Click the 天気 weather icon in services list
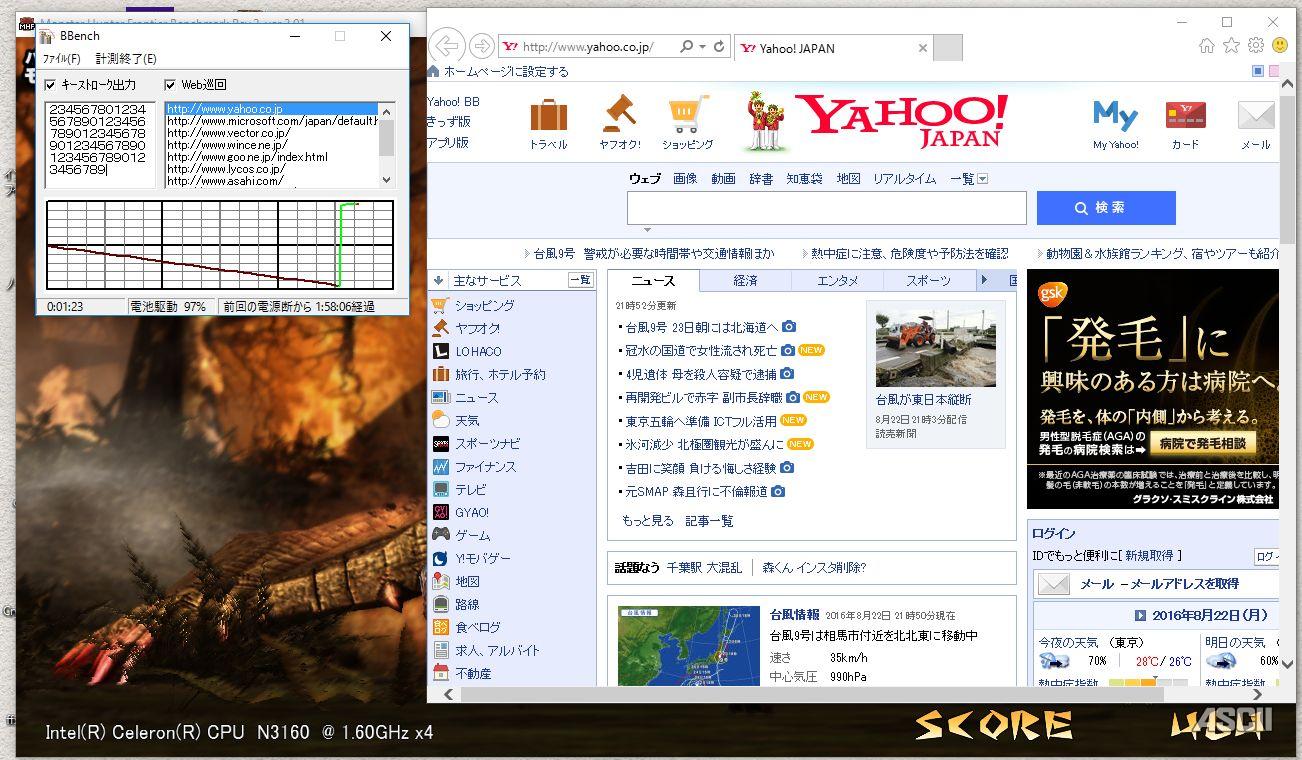 tap(441, 420)
